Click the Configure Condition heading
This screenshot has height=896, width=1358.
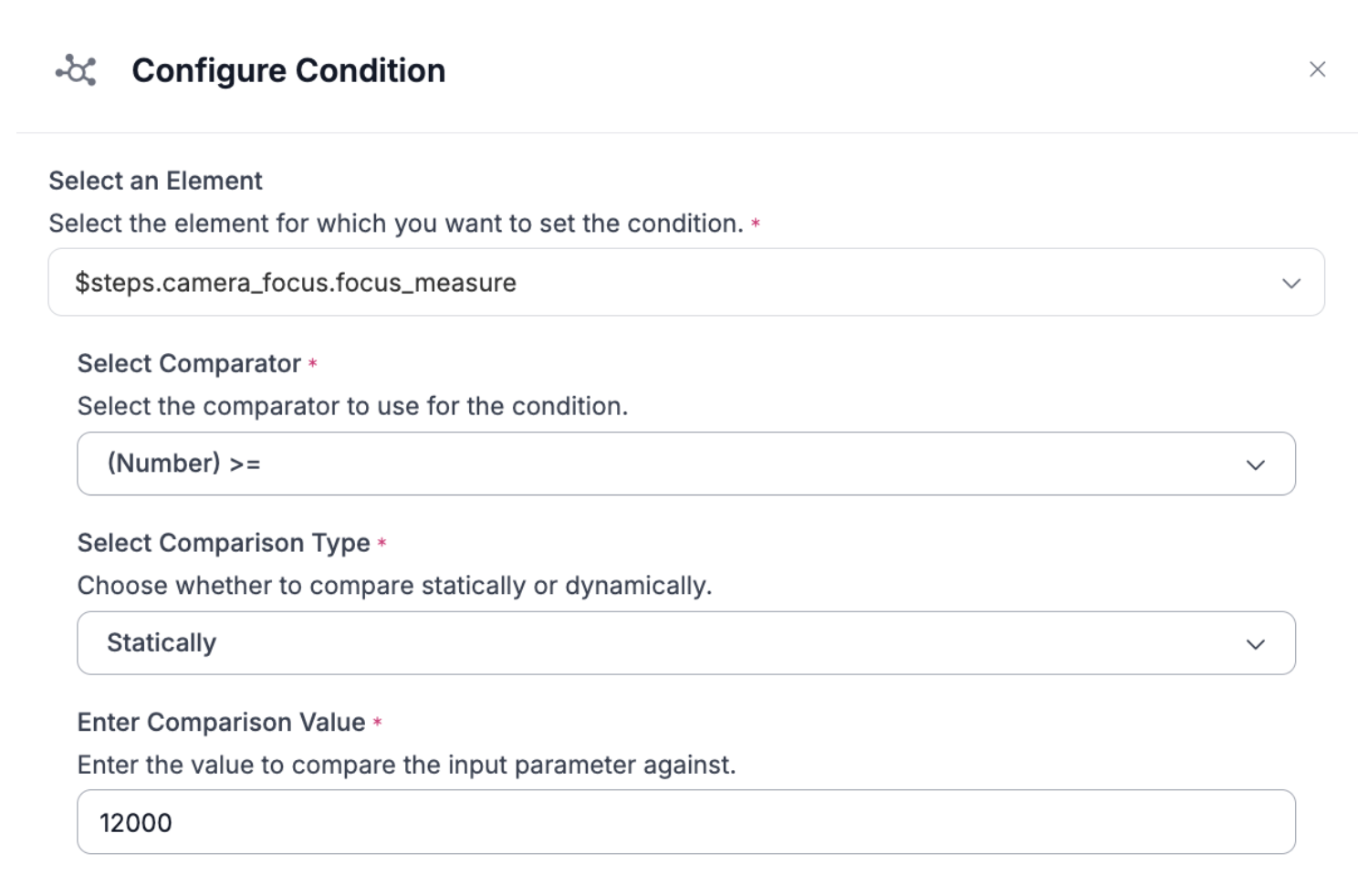click(x=288, y=70)
